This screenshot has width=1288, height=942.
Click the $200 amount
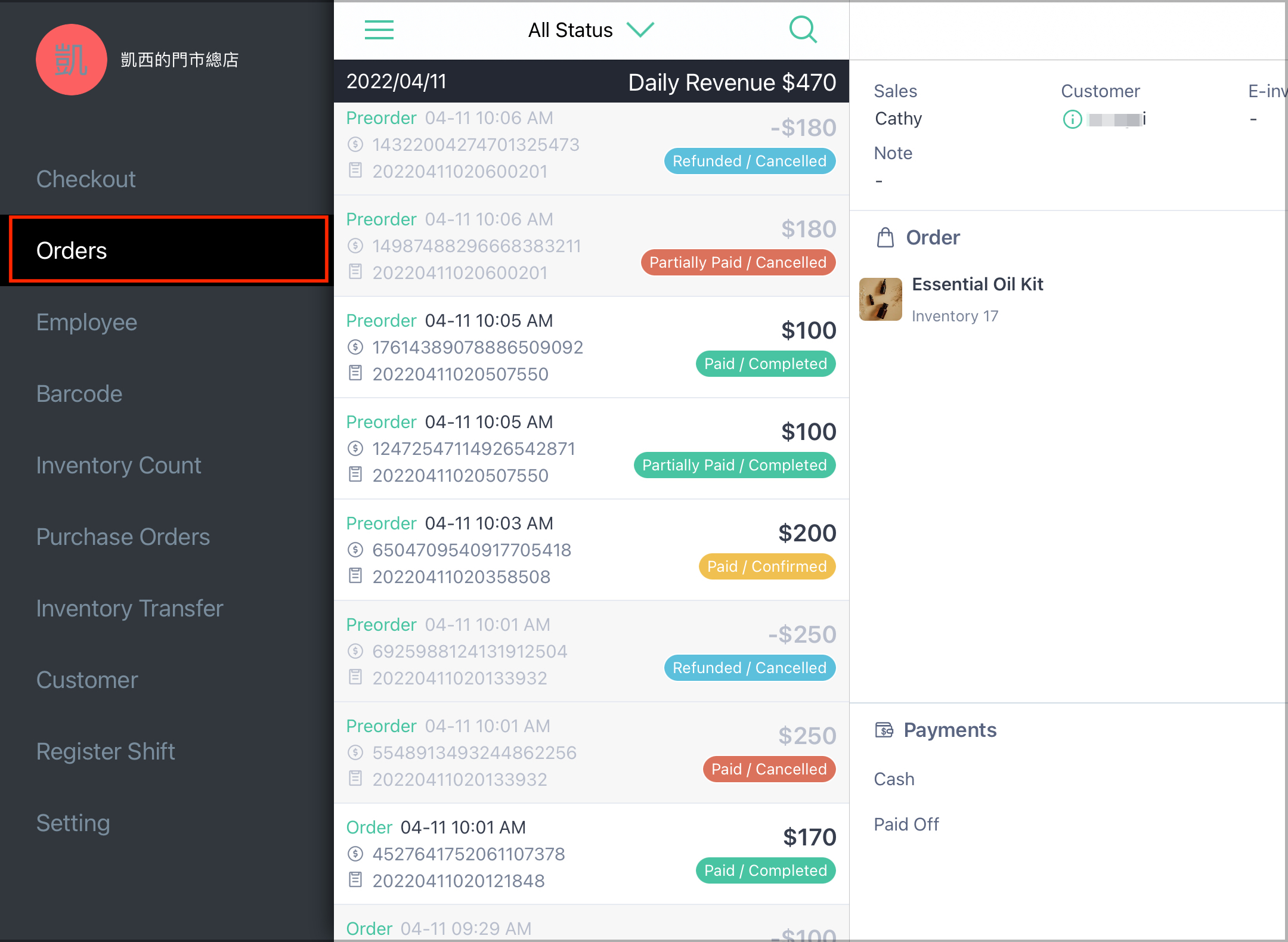click(x=807, y=533)
